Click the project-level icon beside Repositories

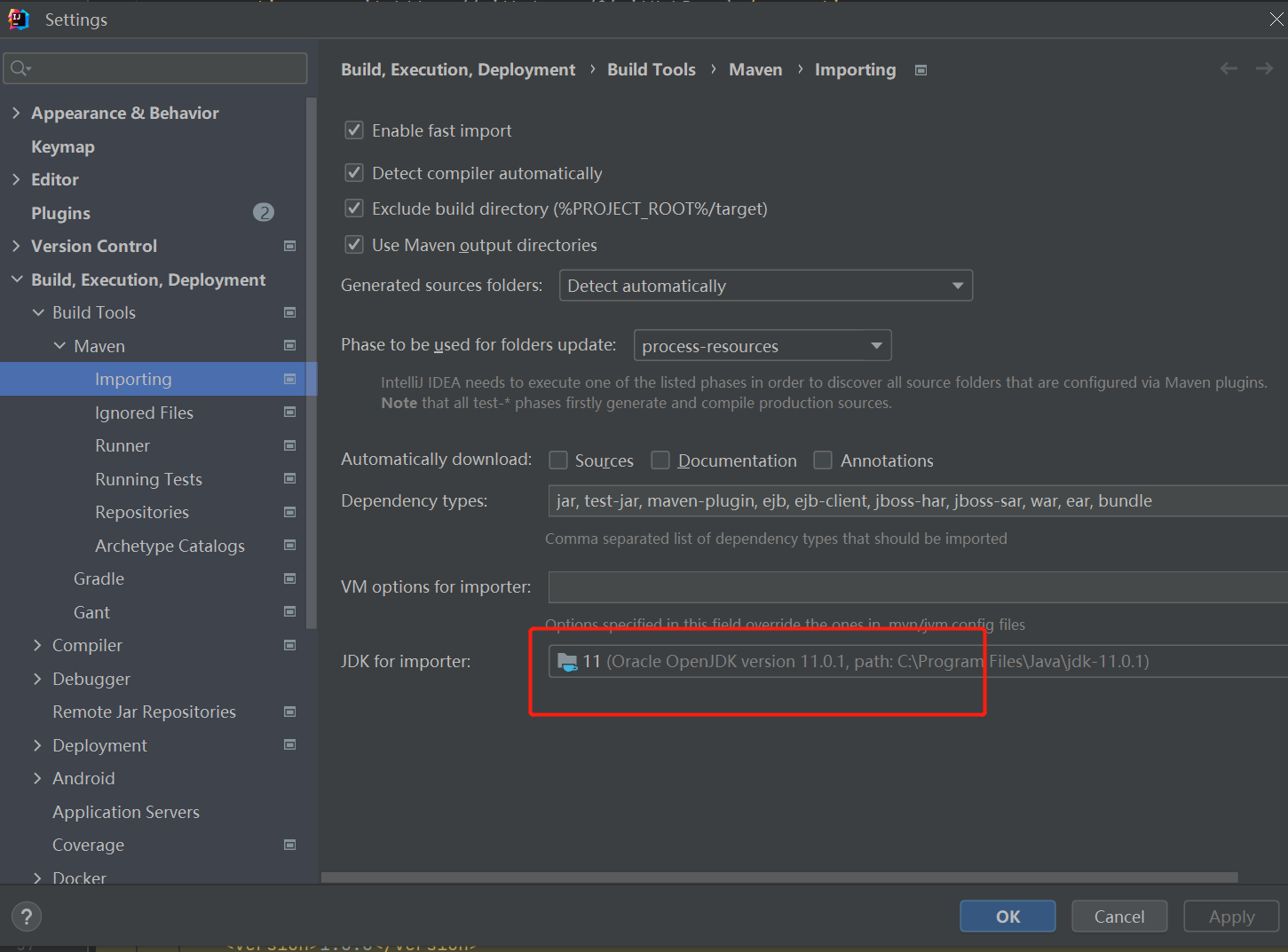(x=289, y=512)
